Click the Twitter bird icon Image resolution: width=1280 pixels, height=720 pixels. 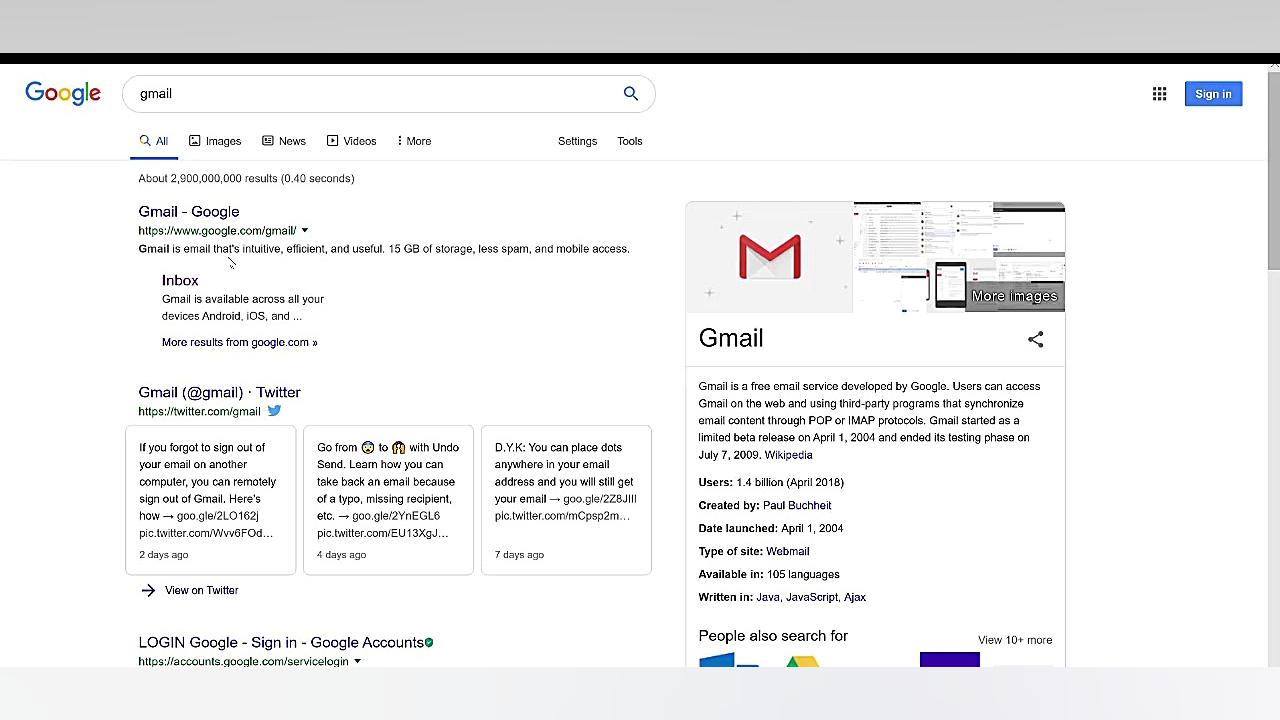point(274,410)
